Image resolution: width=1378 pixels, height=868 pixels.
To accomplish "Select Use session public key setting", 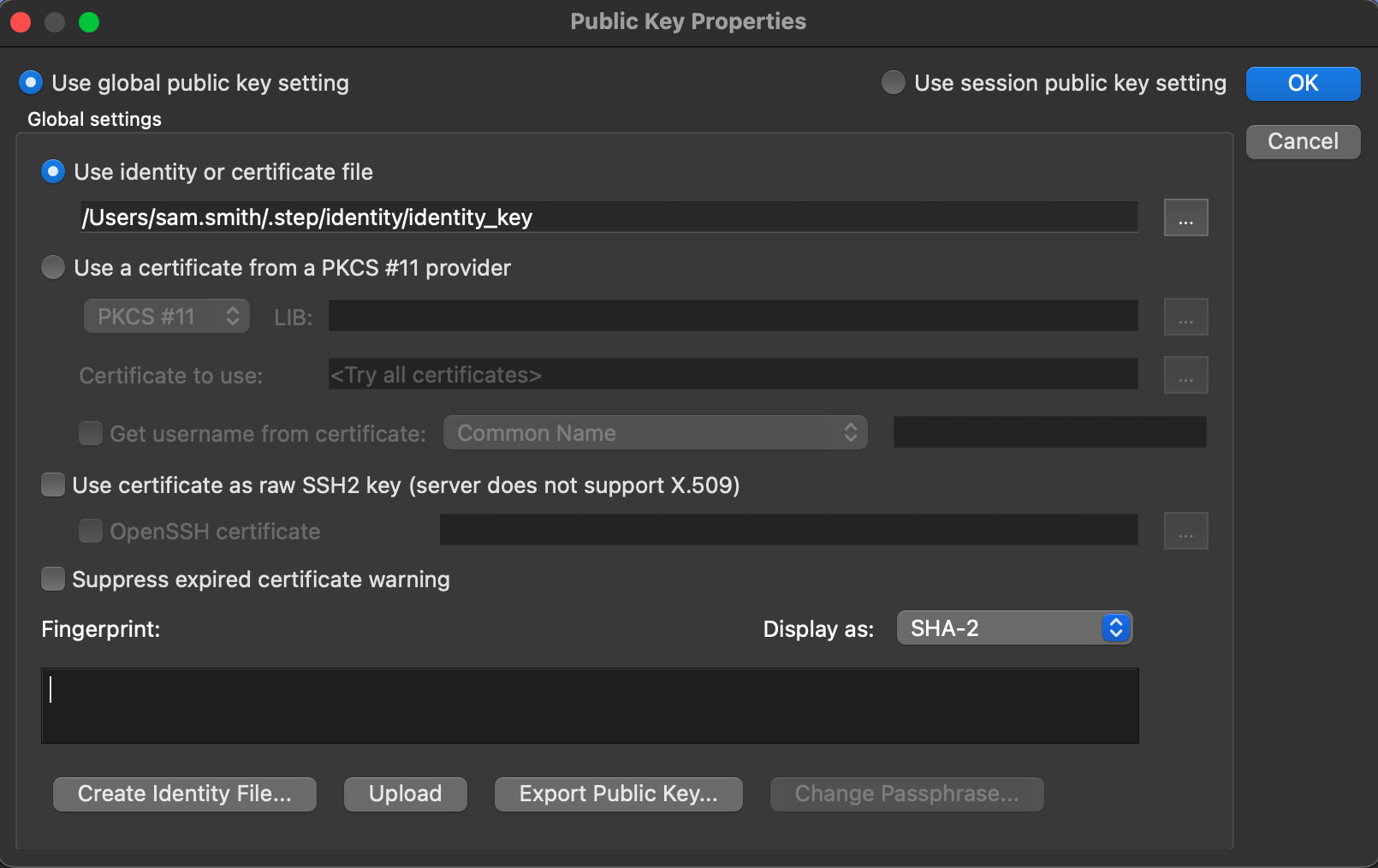I will coord(894,83).
